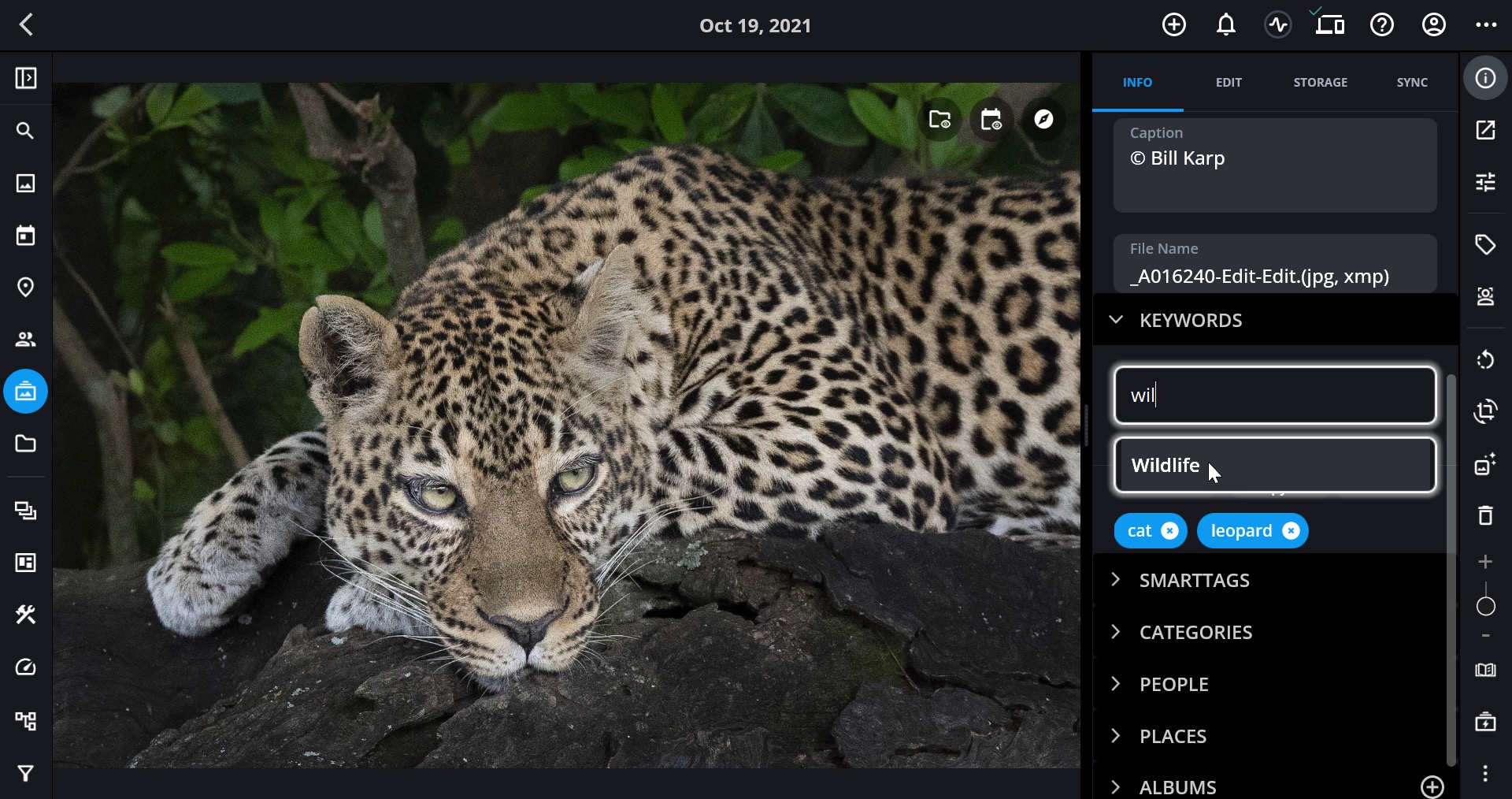Open the face recognition icon

[x=1485, y=296]
